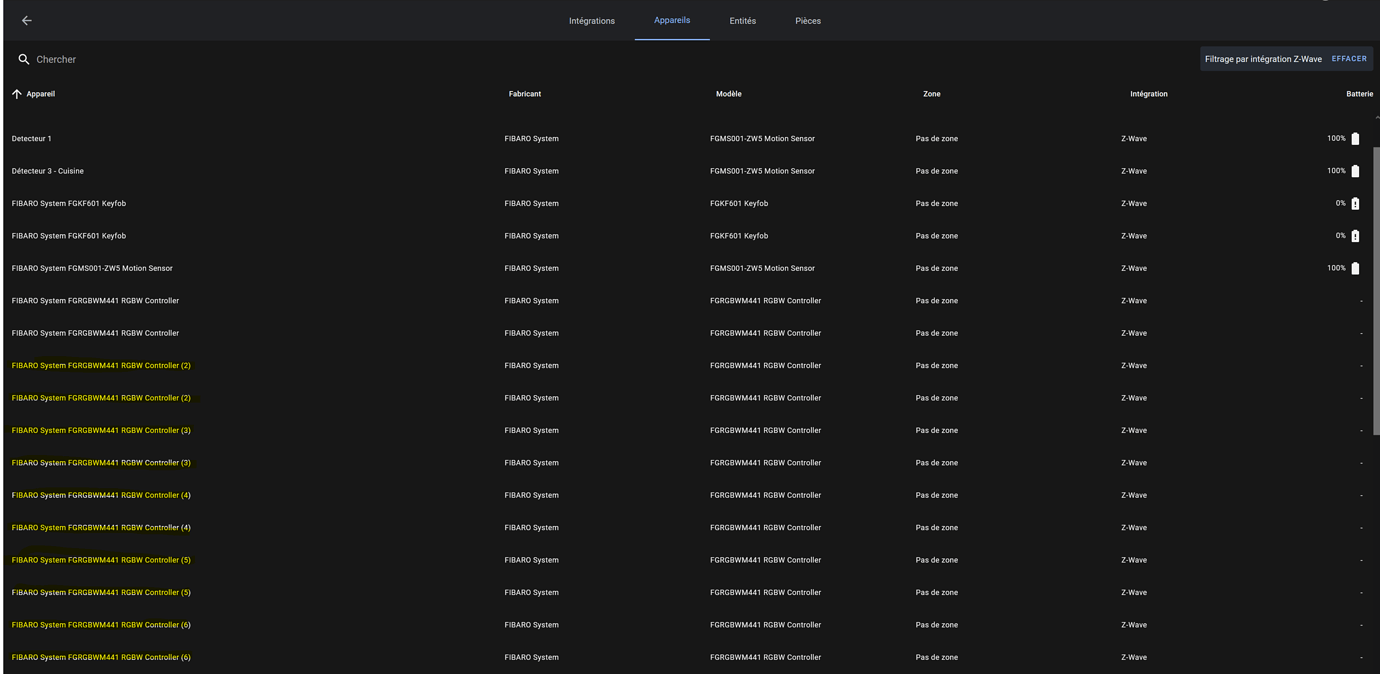This screenshot has width=1380, height=674.
Task: Click the battery icon of Détecteur 3 - Cuisine
Action: (1355, 170)
